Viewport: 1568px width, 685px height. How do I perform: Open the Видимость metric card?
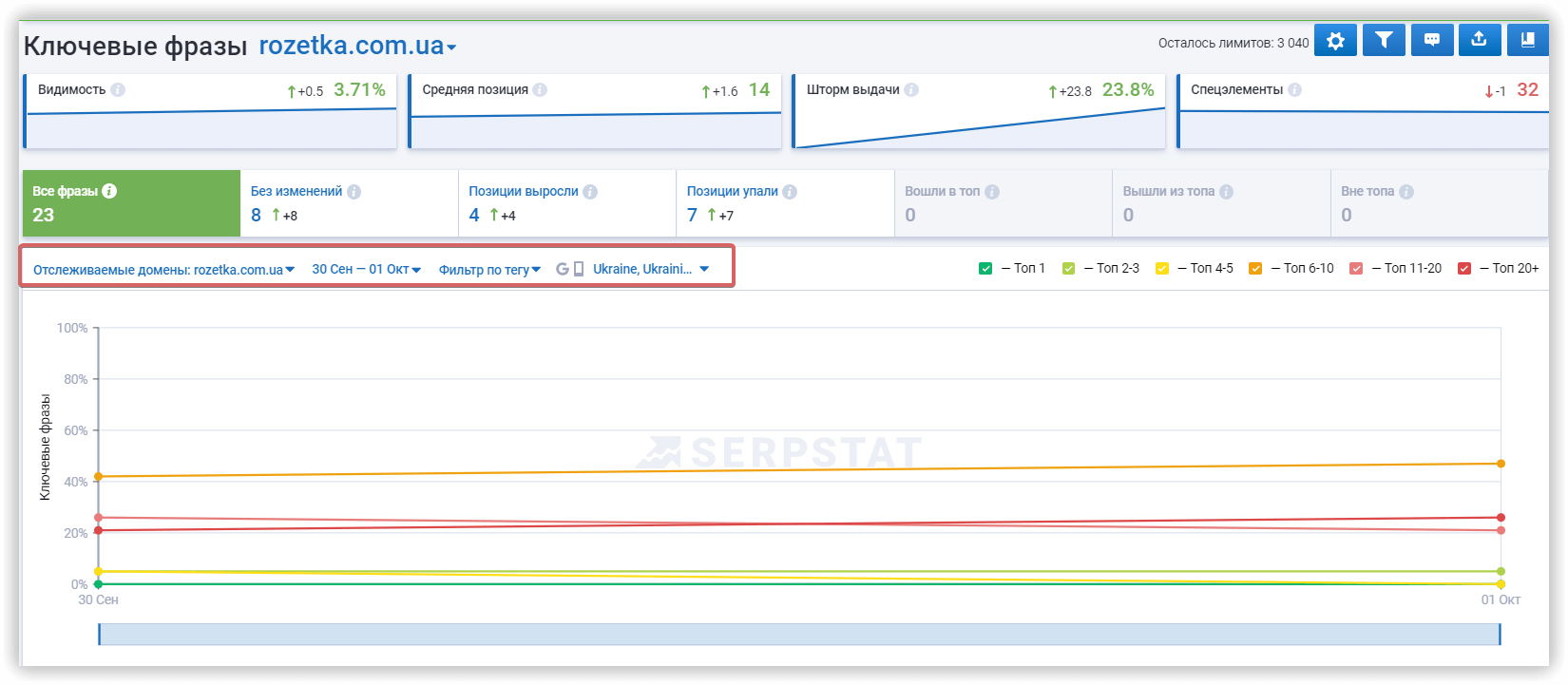pos(210,111)
